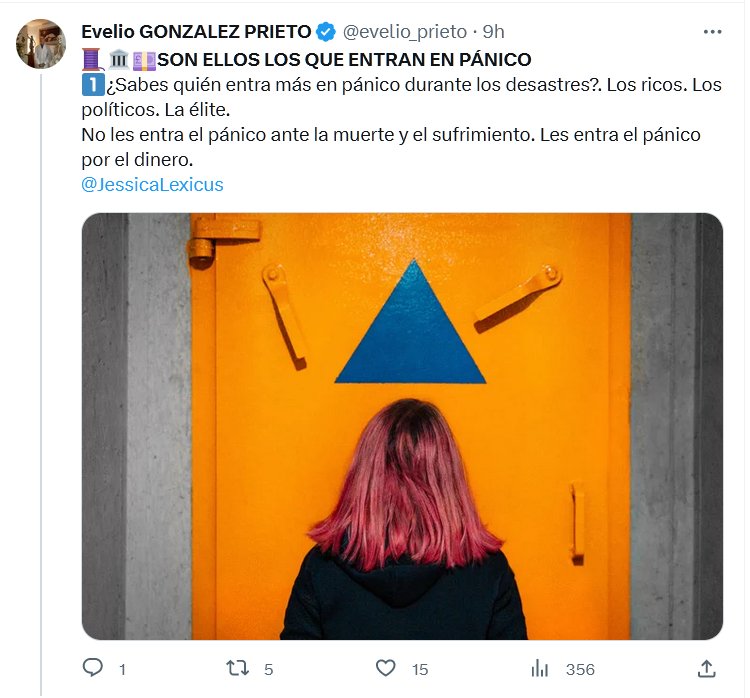Click the headline SON ELLOS LOS QUE ENTRAN EN PÁNICO
The image size is (750, 698).
coord(344,60)
